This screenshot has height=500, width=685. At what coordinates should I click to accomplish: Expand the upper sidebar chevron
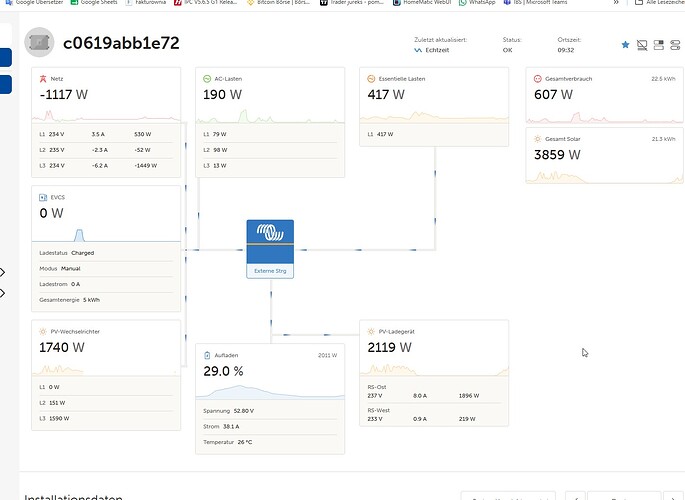click(x=3, y=272)
